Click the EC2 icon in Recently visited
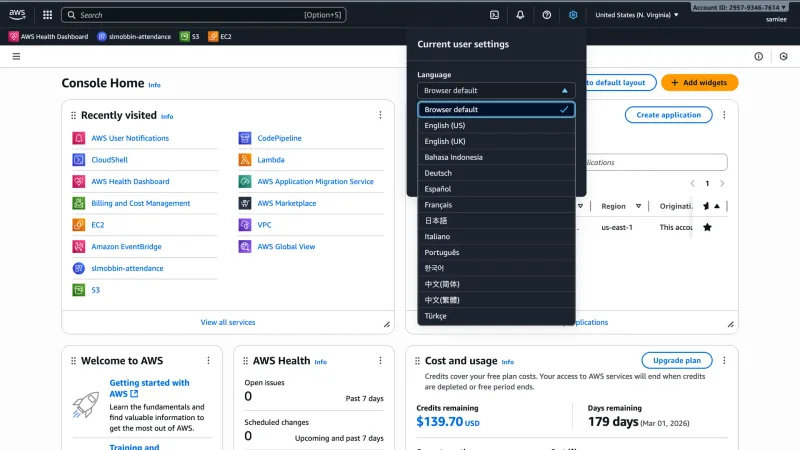The width and height of the screenshot is (800, 450). coord(79,224)
